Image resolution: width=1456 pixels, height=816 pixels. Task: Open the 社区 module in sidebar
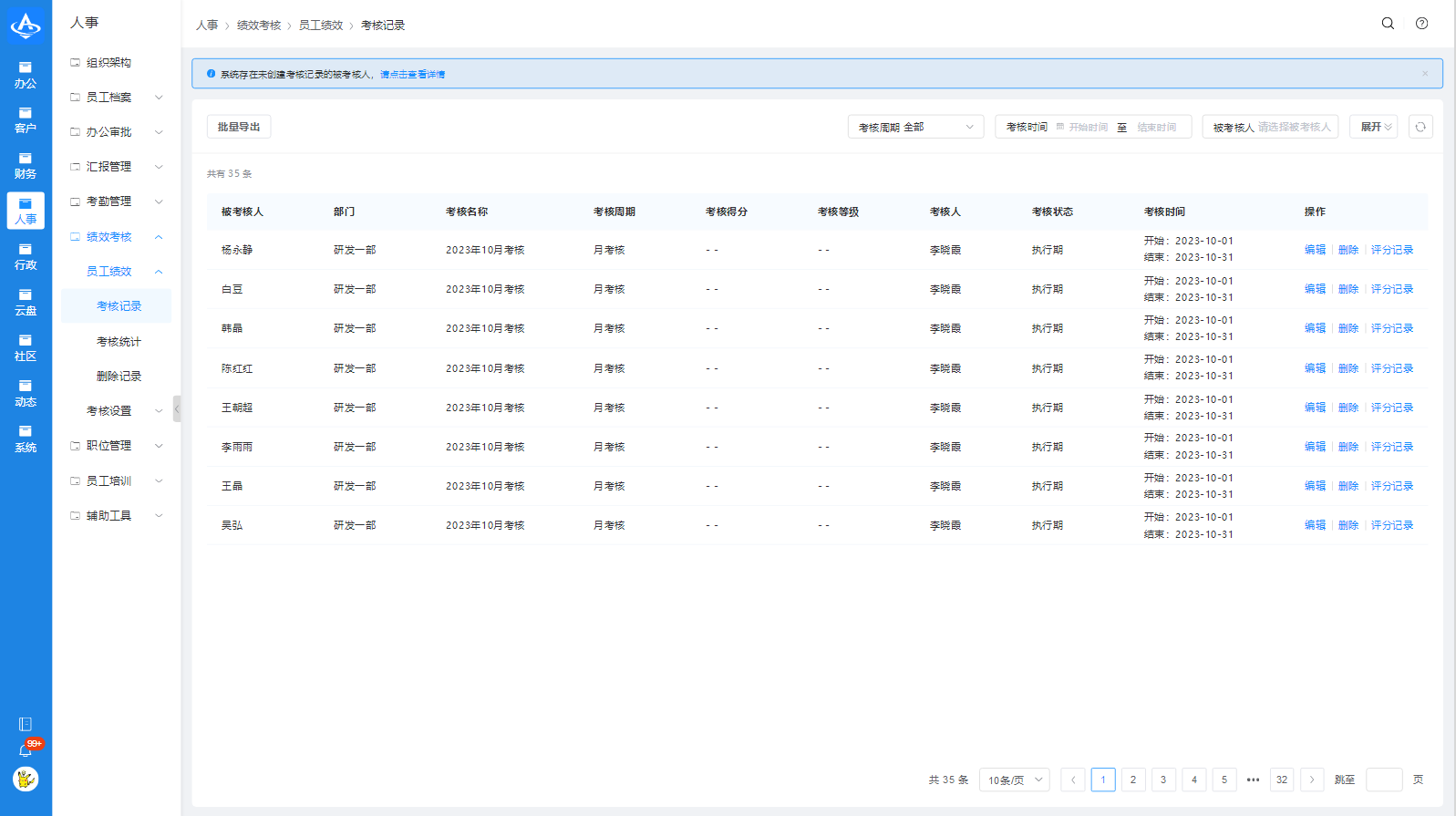pyautogui.click(x=26, y=347)
